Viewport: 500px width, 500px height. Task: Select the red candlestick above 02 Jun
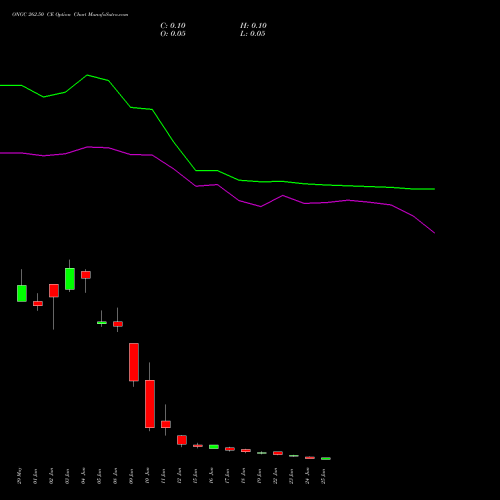point(54,291)
